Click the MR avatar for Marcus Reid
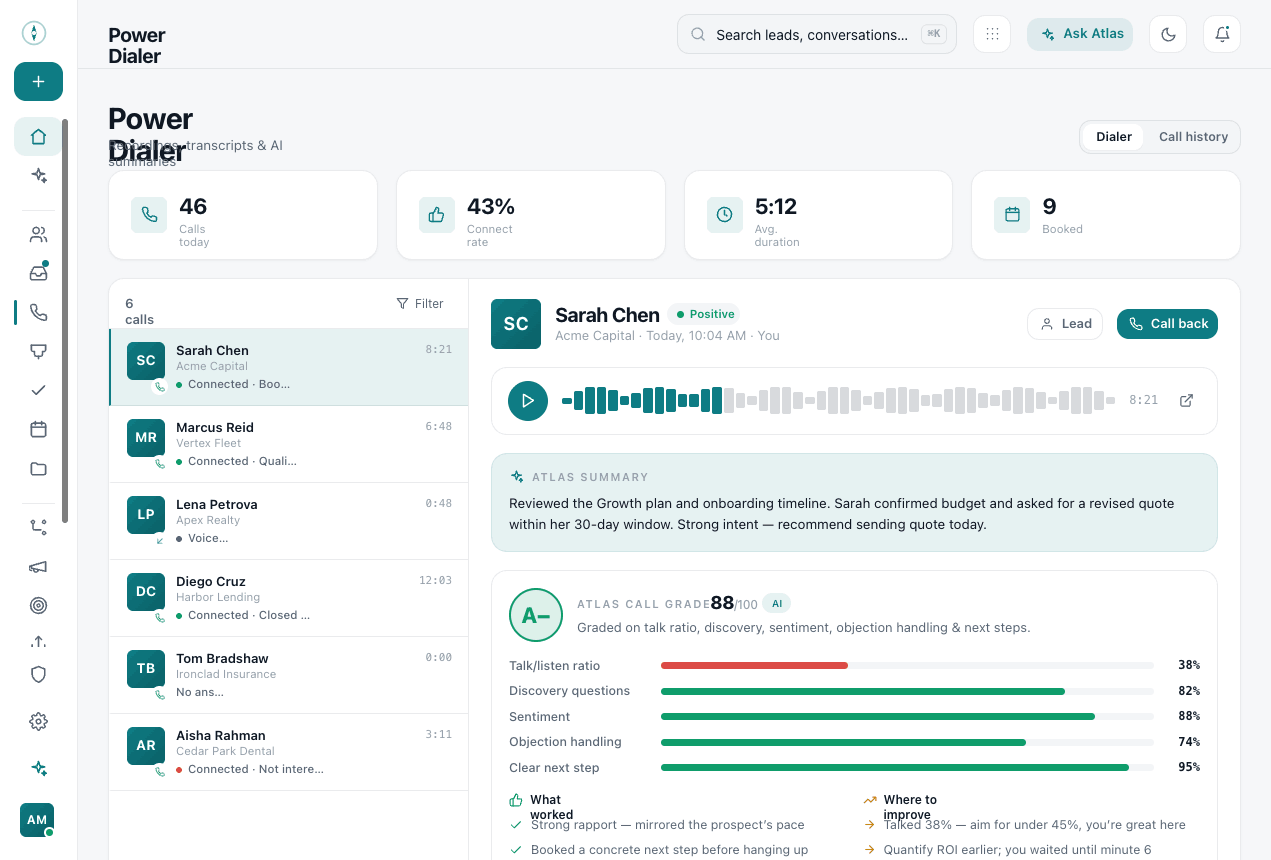This screenshot has width=1271, height=860. (x=146, y=438)
